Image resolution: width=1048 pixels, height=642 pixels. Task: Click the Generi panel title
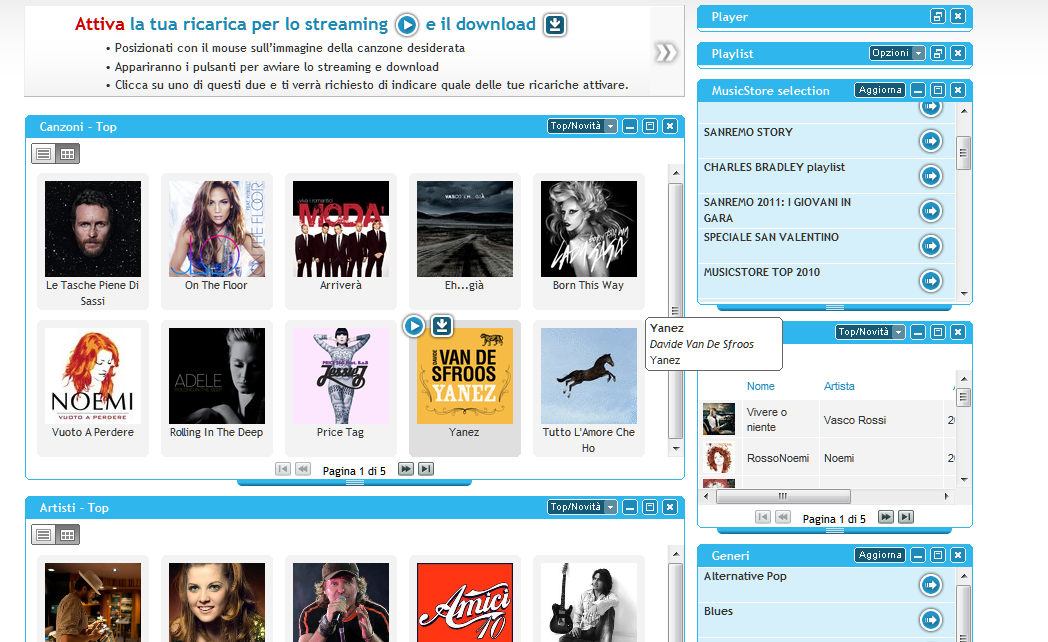(x=730, y=555)
